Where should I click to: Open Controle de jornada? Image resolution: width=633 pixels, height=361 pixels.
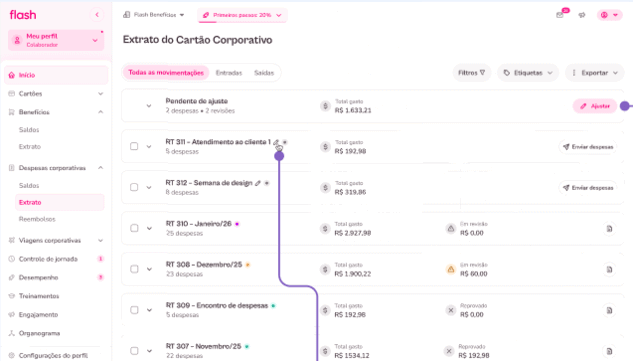tap(56, 259)
